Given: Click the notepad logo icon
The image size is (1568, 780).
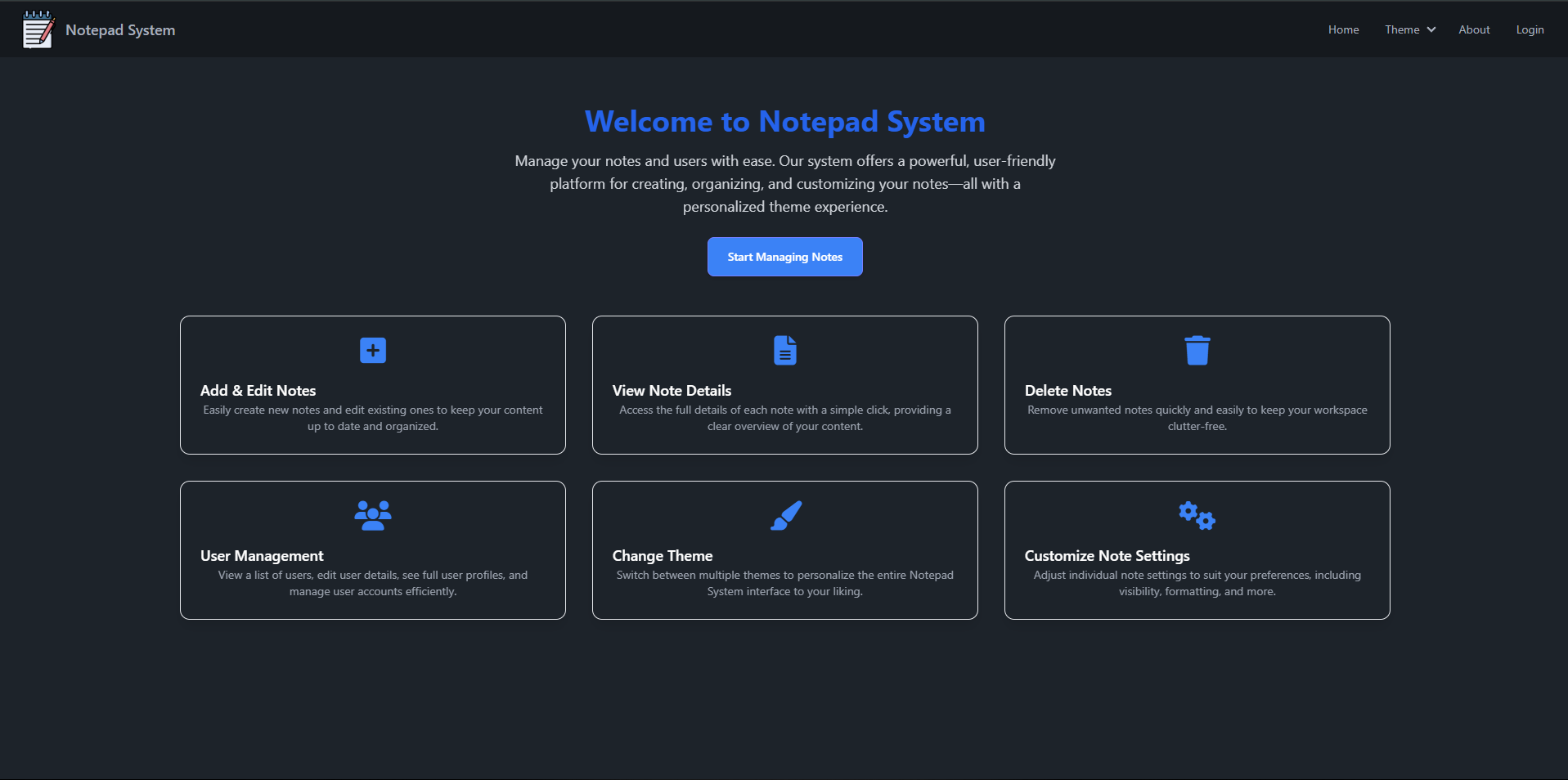Looking at the screenshot, I should pyautogui.click(x=38, y=29).
